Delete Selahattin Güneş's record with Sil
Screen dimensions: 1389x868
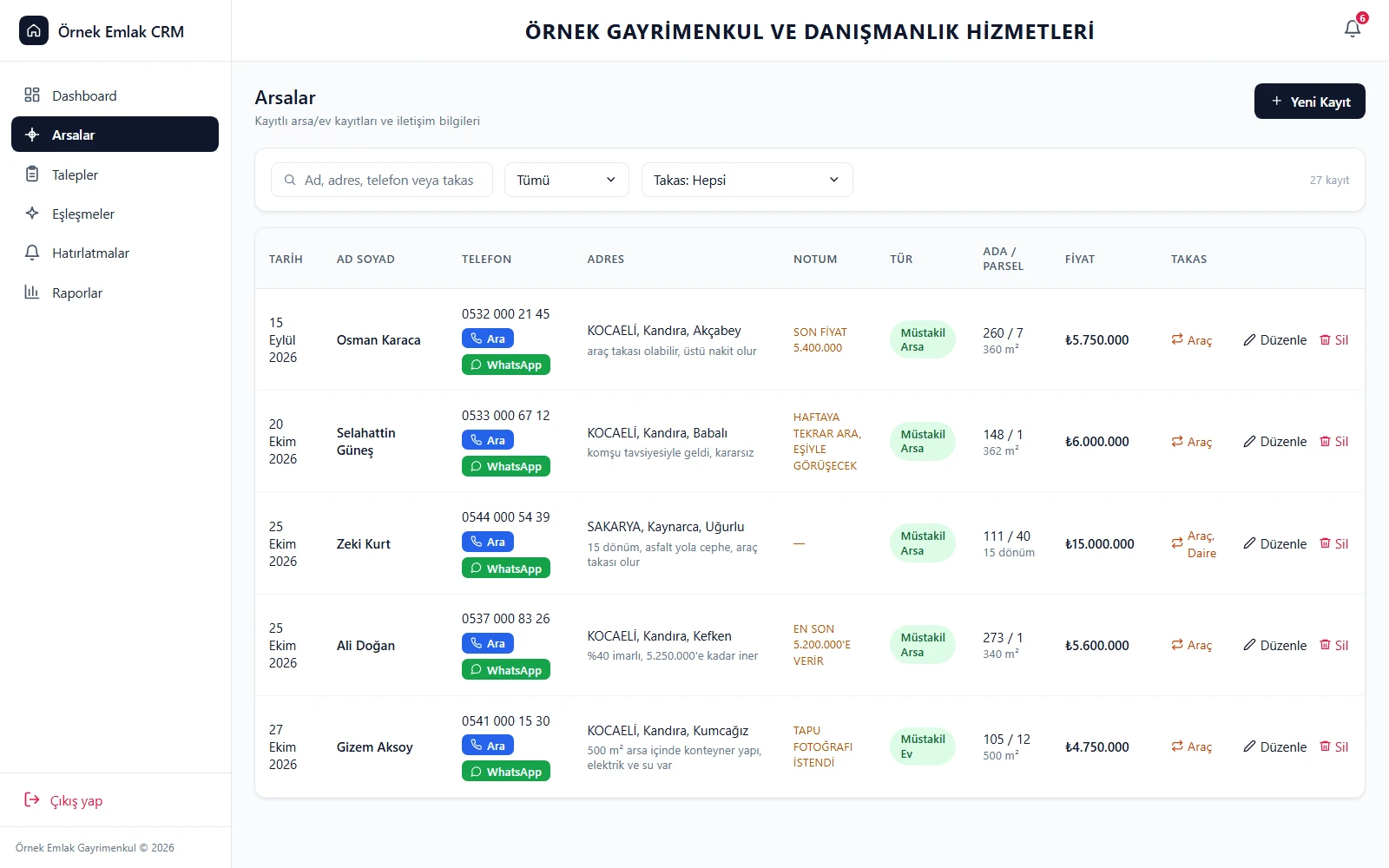(1333, 441)
